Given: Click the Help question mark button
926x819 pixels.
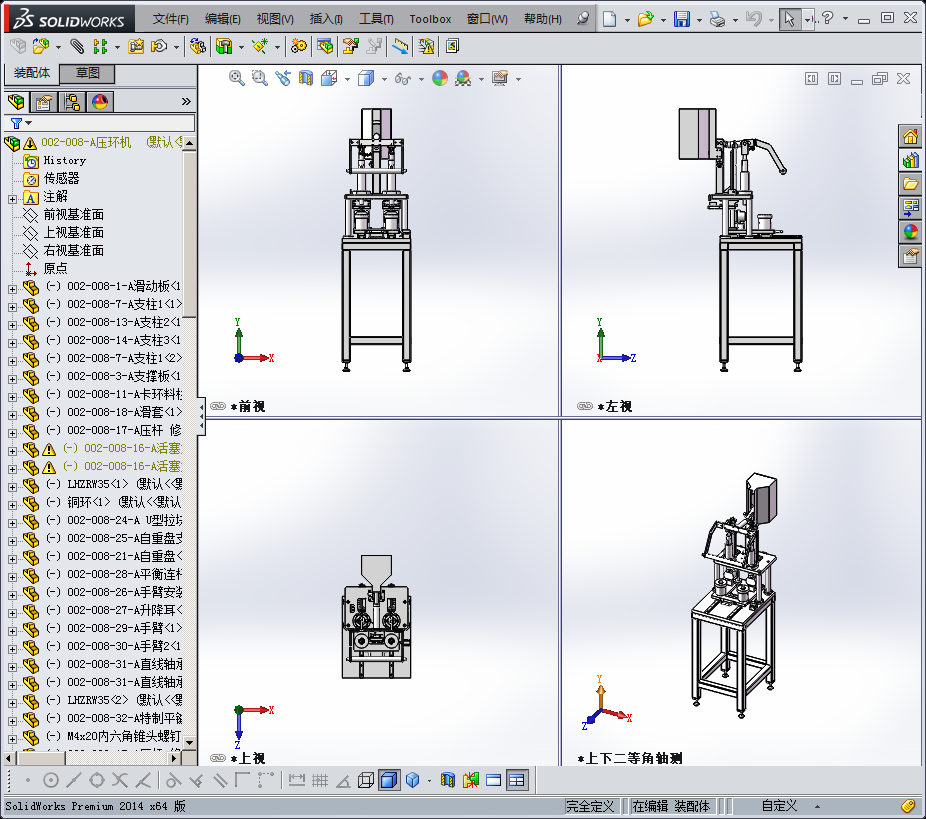Looking at the screenshot, I should (827, 18).
